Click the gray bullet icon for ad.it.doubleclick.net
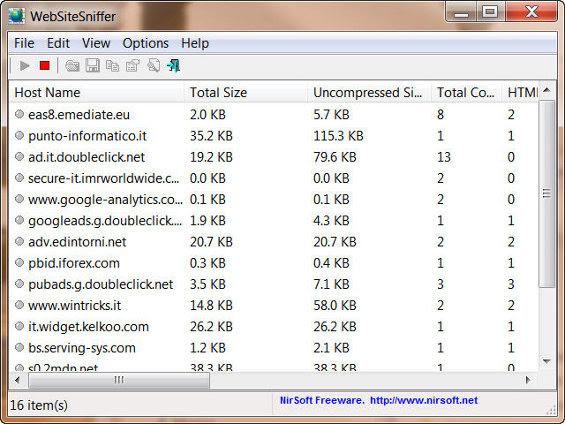The image size is (565, 424). 19,157
